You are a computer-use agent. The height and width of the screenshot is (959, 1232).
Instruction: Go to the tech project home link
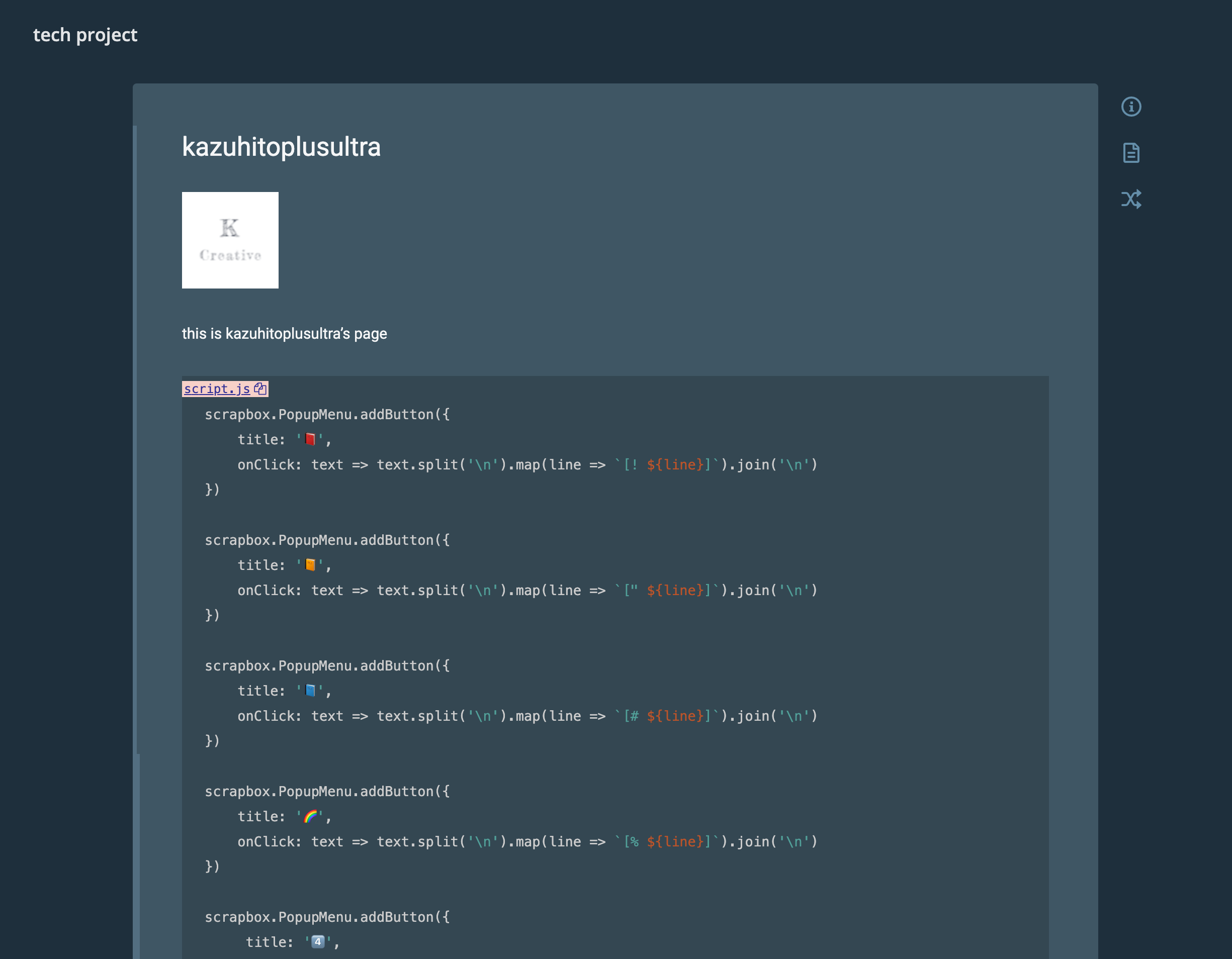[x=85, y=35]
